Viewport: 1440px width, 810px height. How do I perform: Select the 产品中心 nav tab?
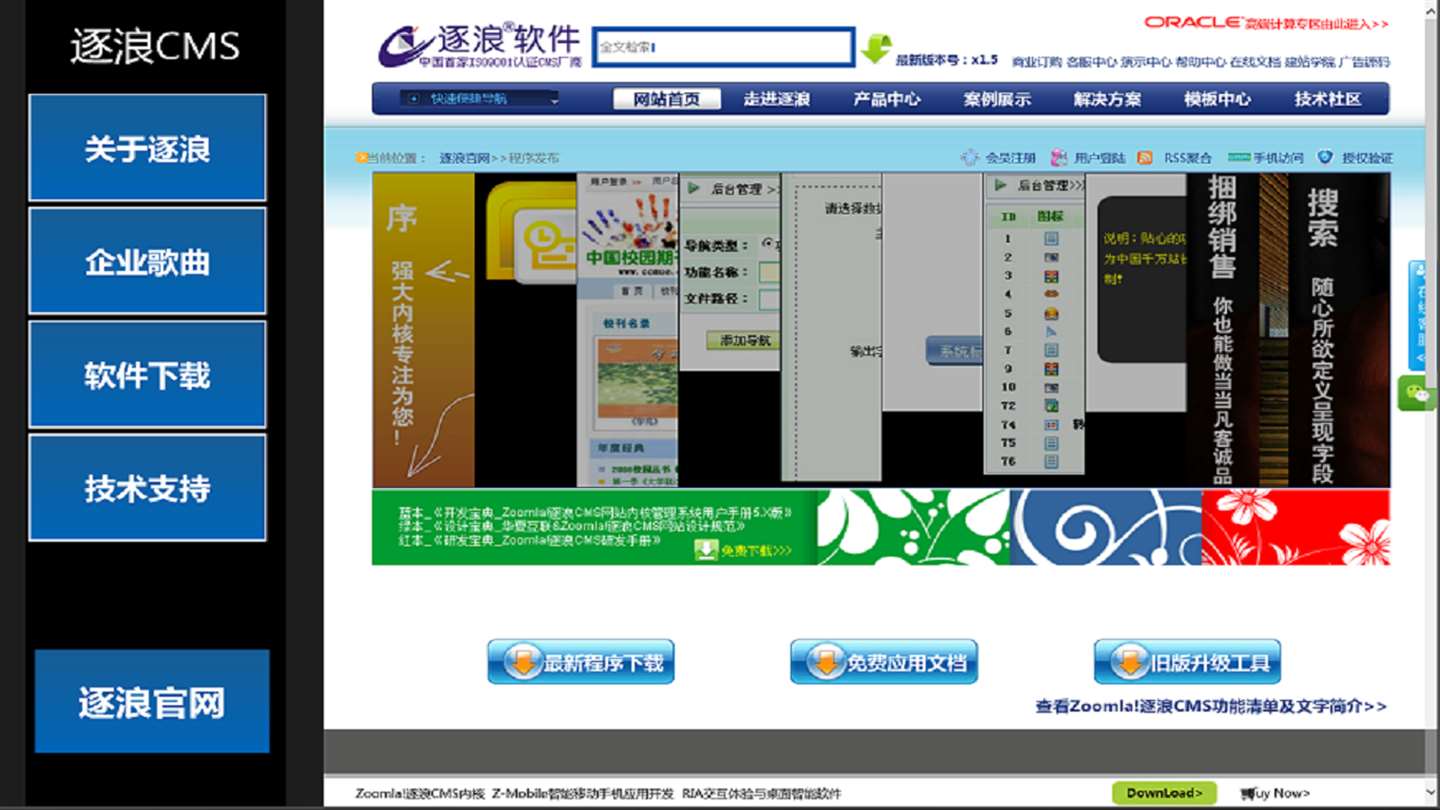coord(886,99)
